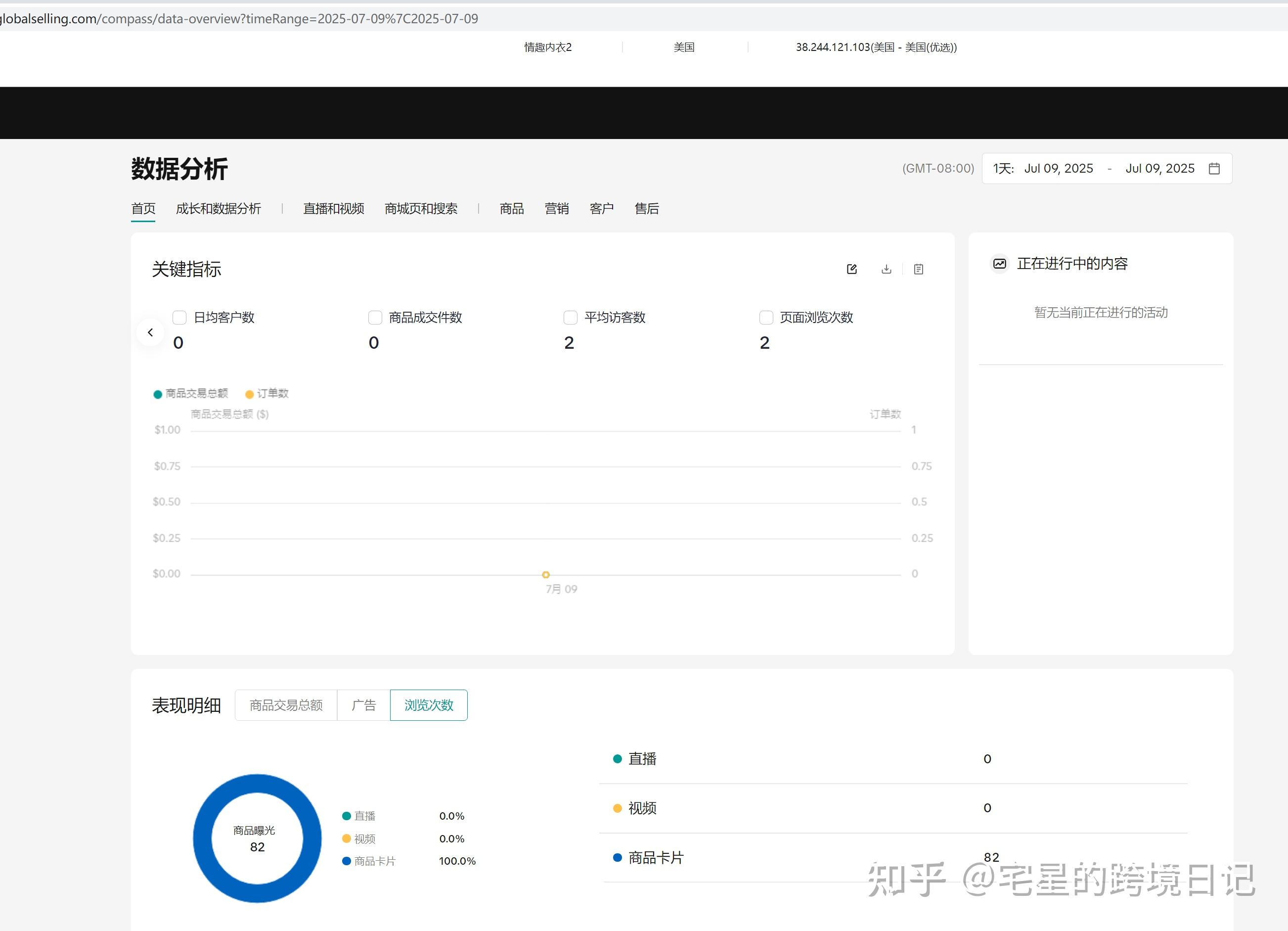Tick the 平均访客数 checkbox
The height and width of the screenshot is (931, 1288).
pos(570,318)
